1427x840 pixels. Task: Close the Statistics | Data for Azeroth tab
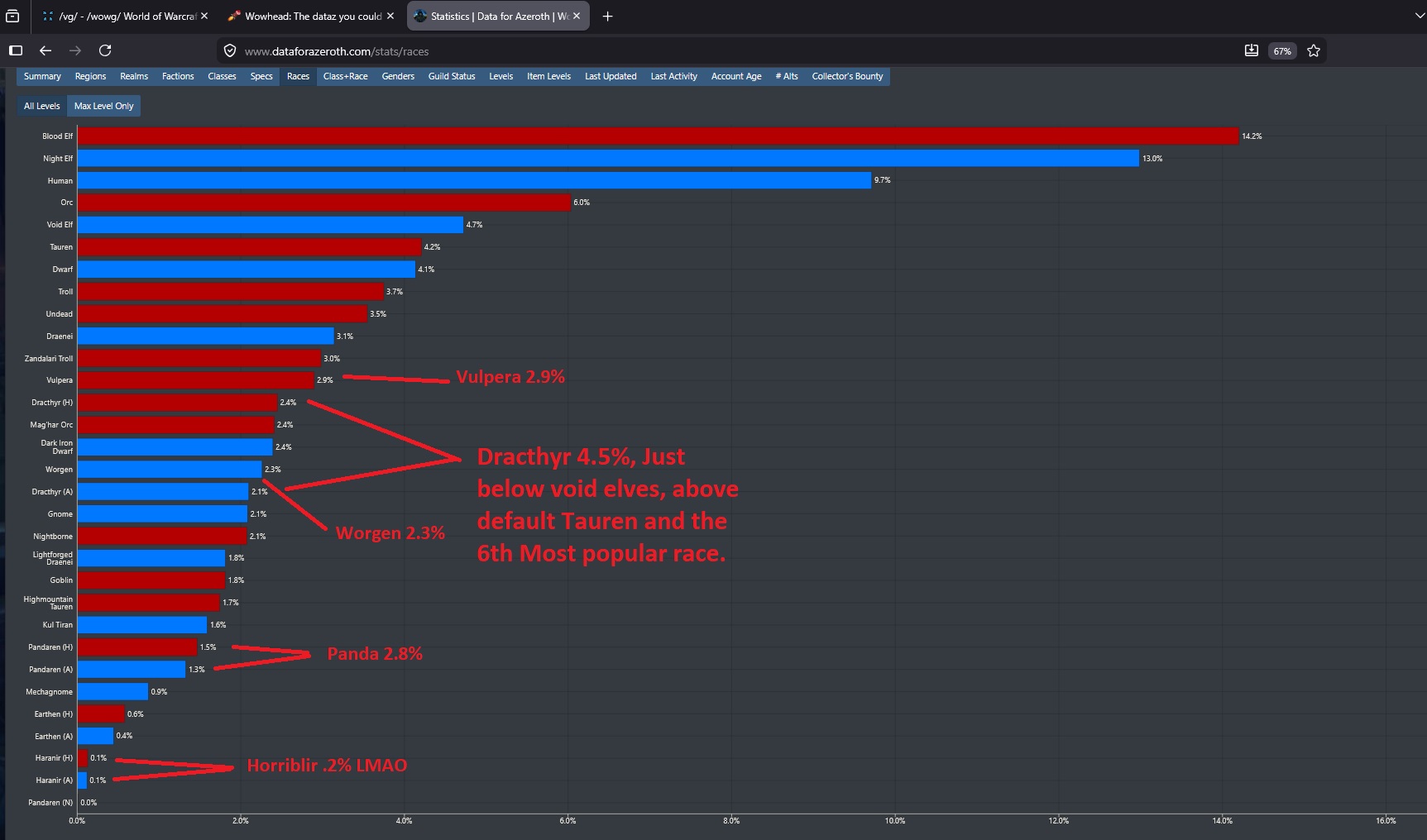(x=577, y=16)
